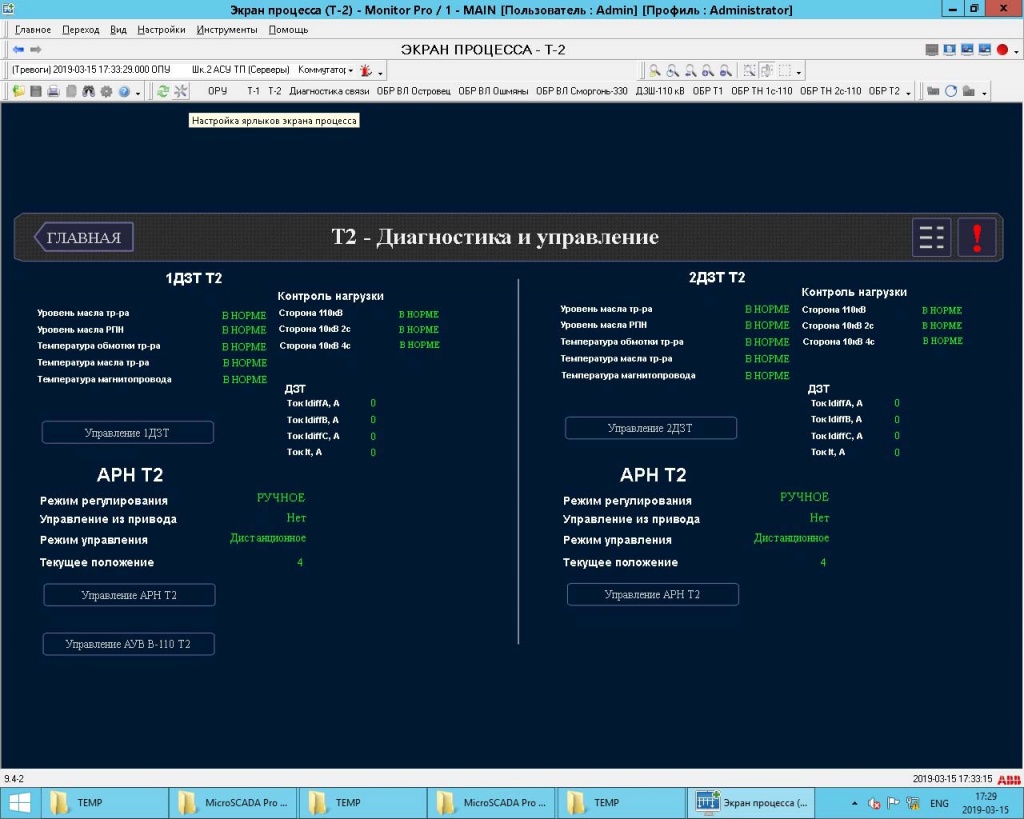The width and height of the screenshot is (1024, 819).
Task: Open the alarm list via red exclamation icon
Action: (976, 237)
